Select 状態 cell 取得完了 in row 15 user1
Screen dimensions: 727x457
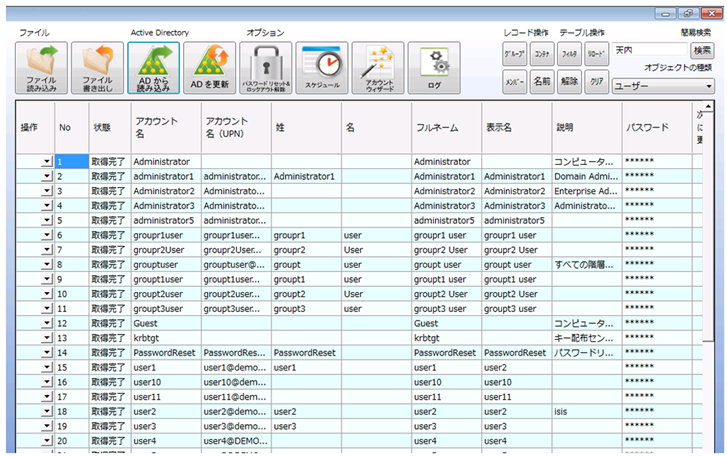point(110,368)
